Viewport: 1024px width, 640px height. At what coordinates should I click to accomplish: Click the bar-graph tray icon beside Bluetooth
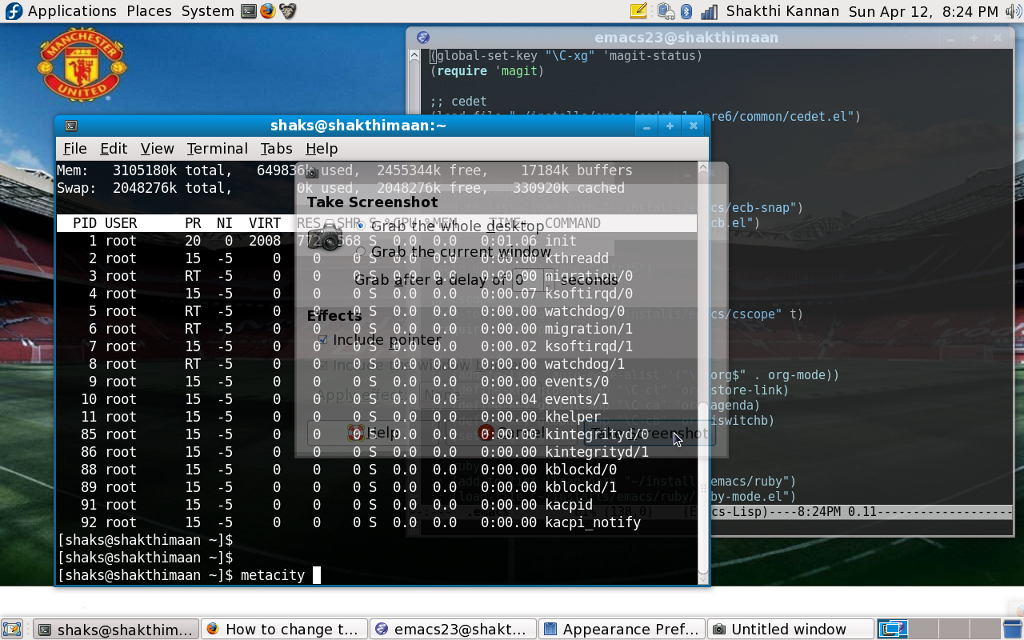[x=709, y=12]
